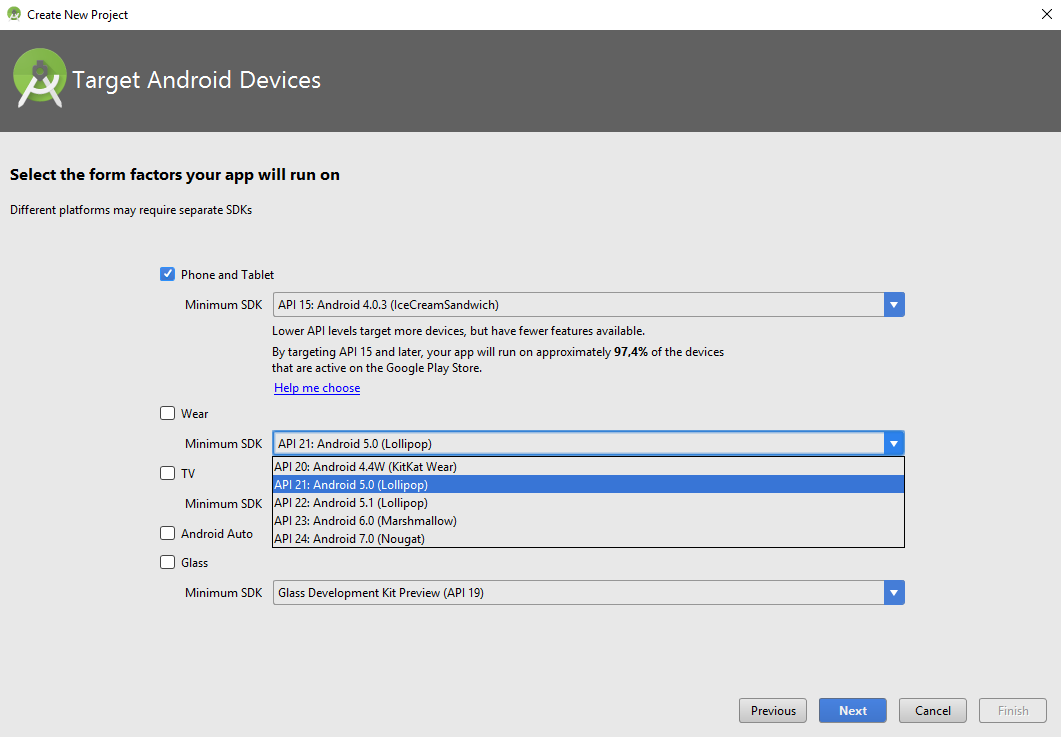Click the Android Auto label text

pos(217,534)
